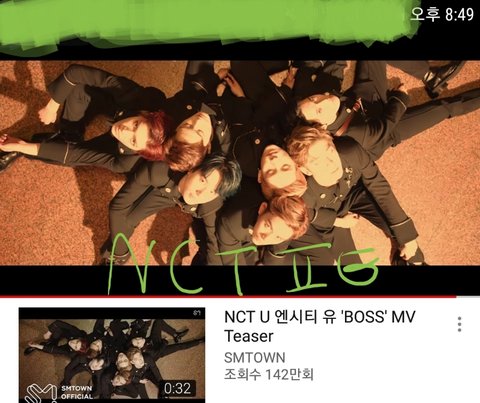Click the SM logo on the thumbnail
This screenshot has width=480, height=403.
coord(41,393)
